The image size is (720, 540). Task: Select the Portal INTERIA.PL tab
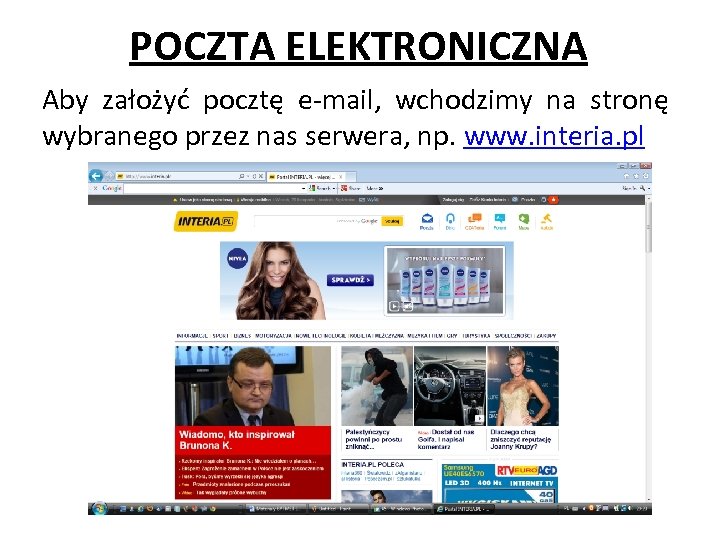coord(306,177)
